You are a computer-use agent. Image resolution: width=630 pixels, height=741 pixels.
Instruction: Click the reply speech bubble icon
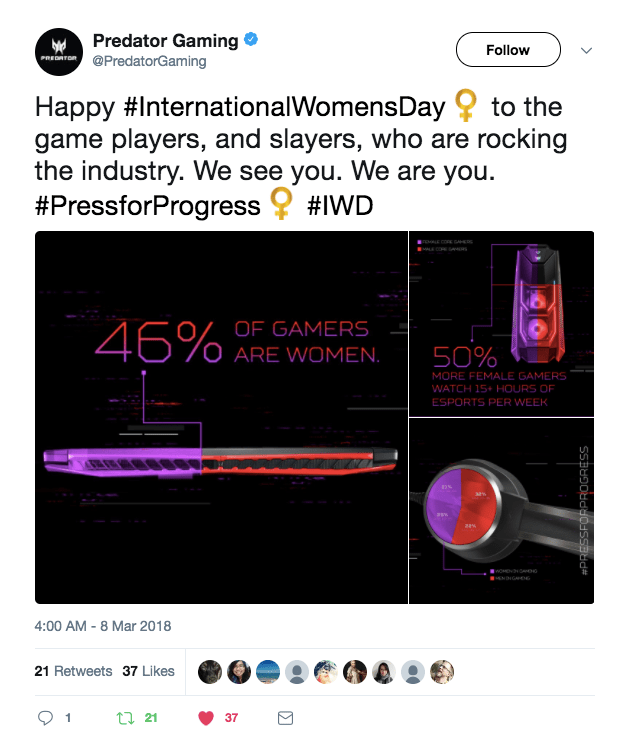click(x=45, y=718)
